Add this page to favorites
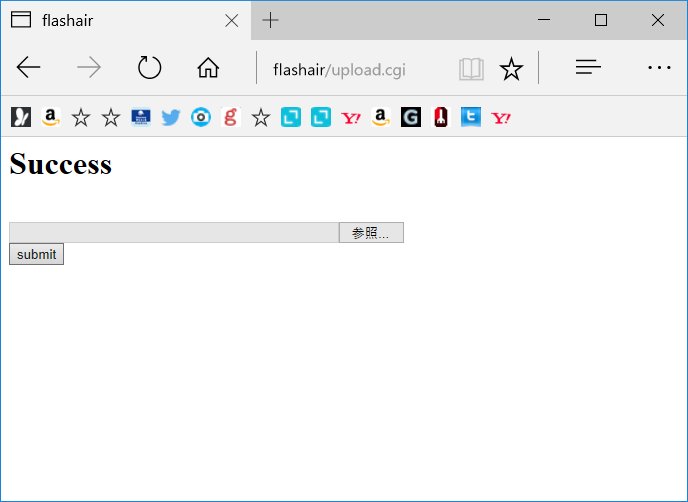688x502 pixels. pyautogui.click(x=511, y=69)
